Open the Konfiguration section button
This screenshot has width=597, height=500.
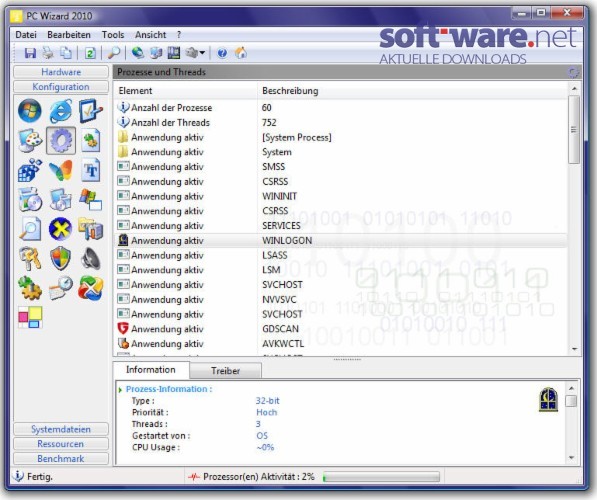[x=61, y=86]
